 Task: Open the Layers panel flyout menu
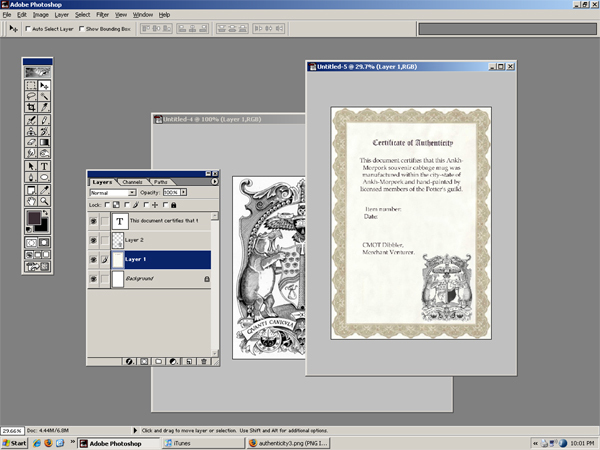[213, 182]
